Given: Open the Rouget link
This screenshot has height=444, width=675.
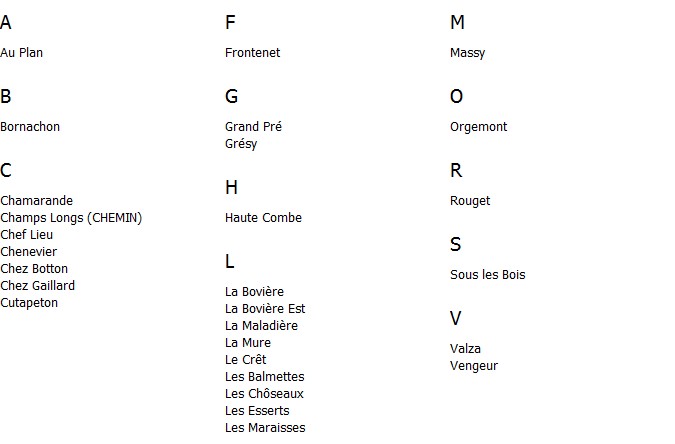Looking at the screenshot, I should (470, 201).
